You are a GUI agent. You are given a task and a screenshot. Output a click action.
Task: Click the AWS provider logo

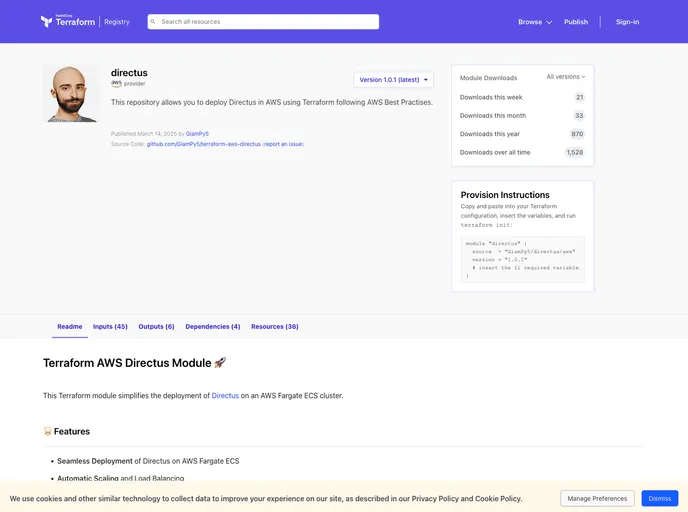click(116, 83)
